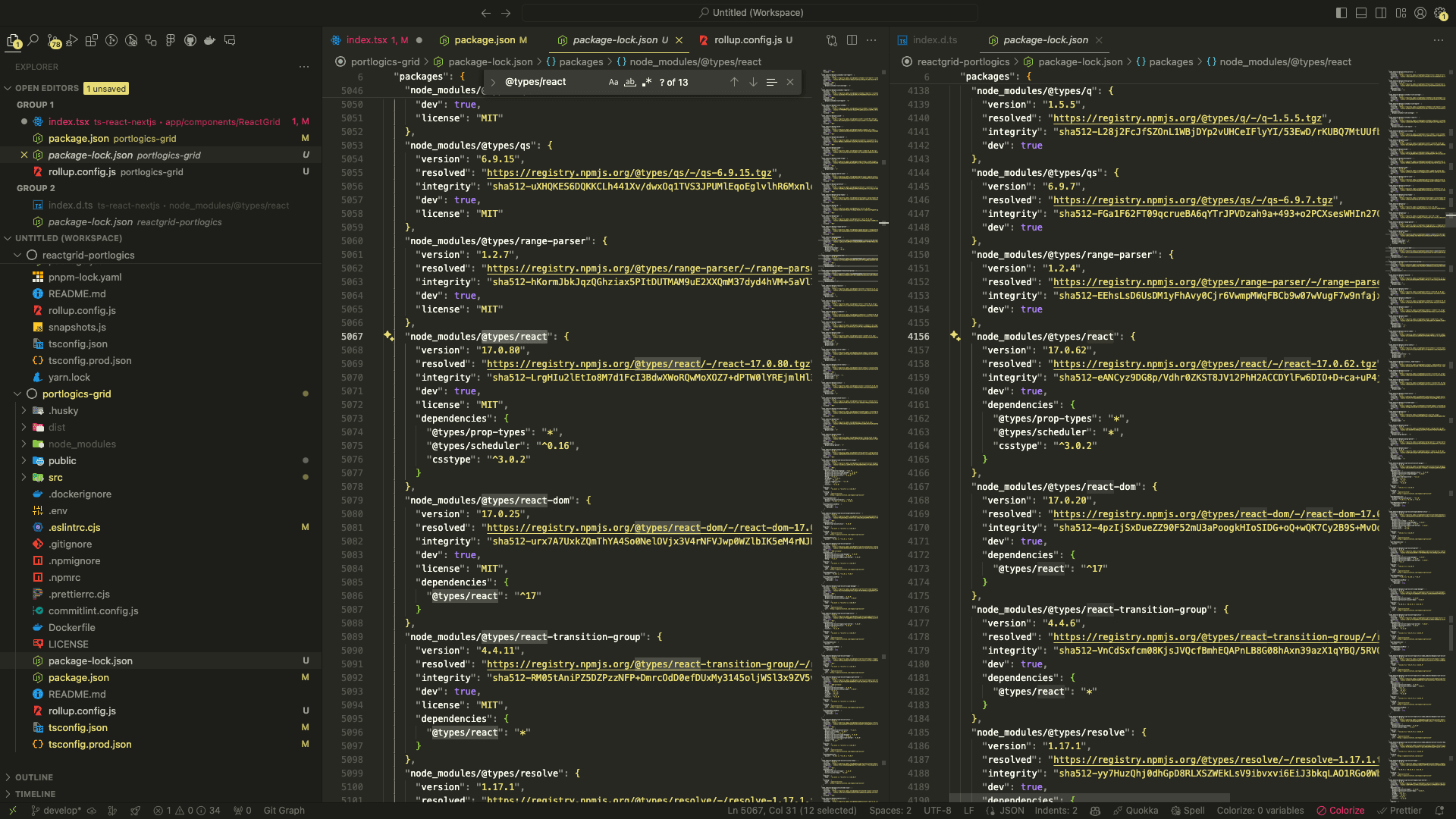Image resolution: width=1456 pixels, height=819 pixels.
Task: Open the GitHub panel icon
Action: pos(190,40)
